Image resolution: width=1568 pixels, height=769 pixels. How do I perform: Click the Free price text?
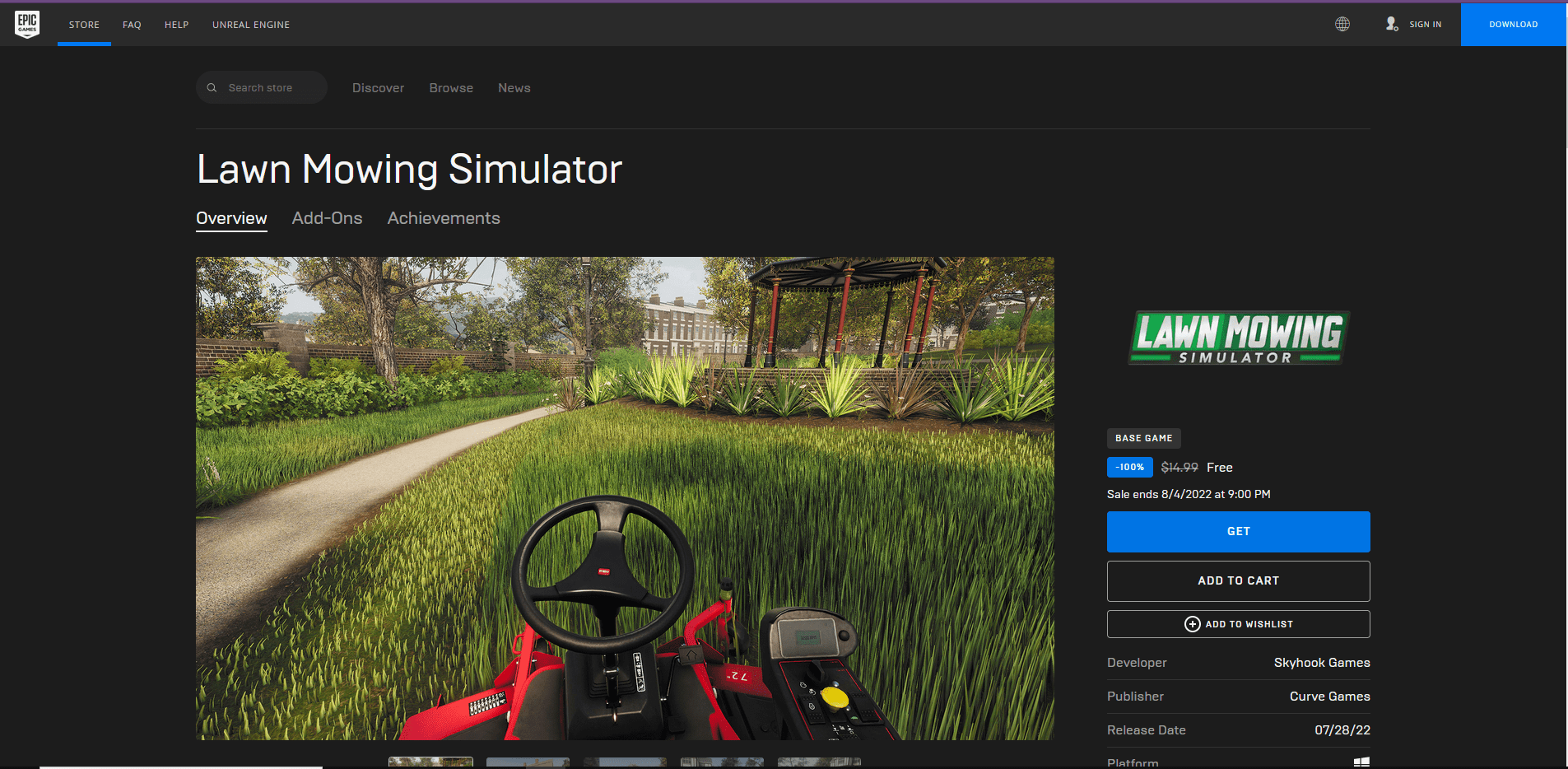tap(1220, 468)
